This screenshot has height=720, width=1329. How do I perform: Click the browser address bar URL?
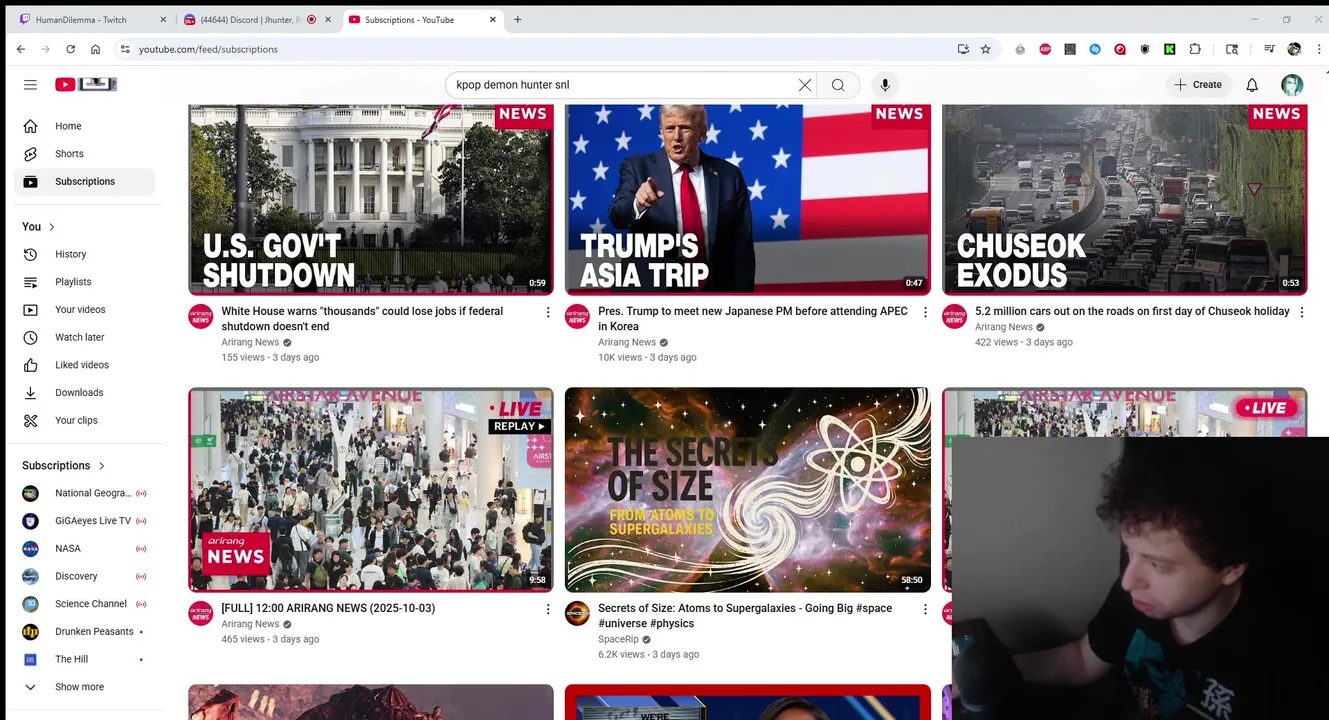tap(208, 49)
